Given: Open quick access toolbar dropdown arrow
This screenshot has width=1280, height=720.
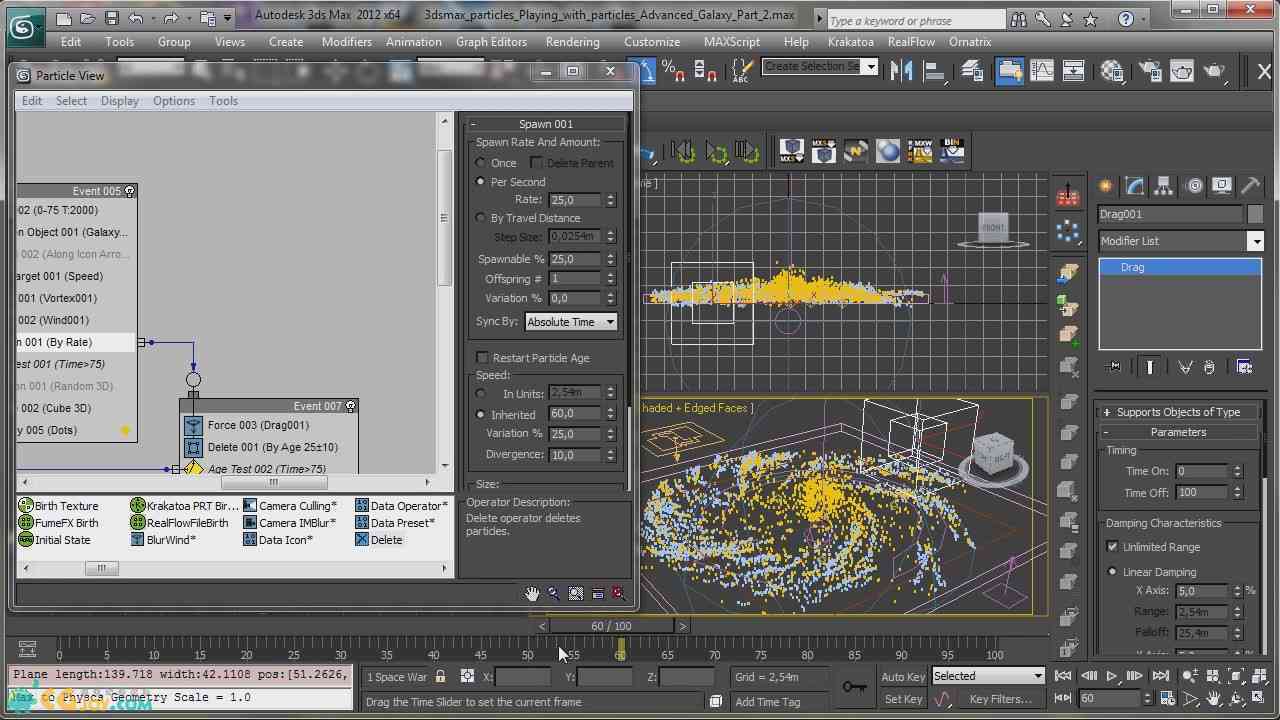Looking at the screenshot, I should 228,18.
